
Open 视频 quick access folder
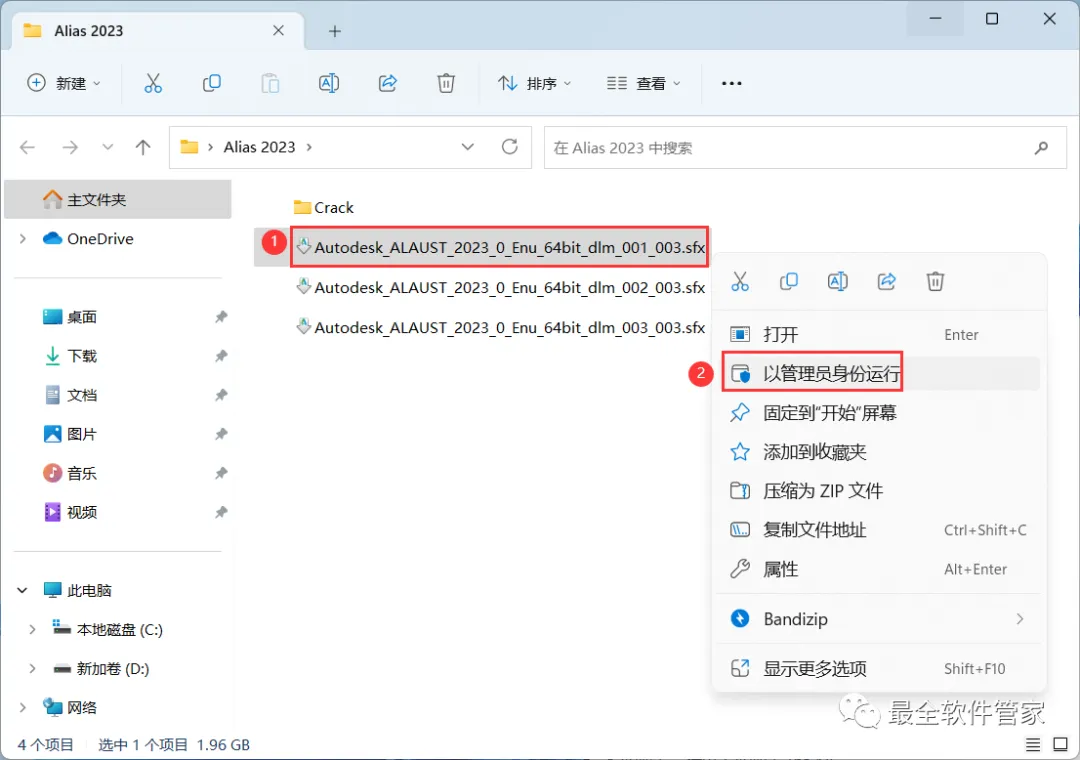pyautogui.click(x=81, y=512)
